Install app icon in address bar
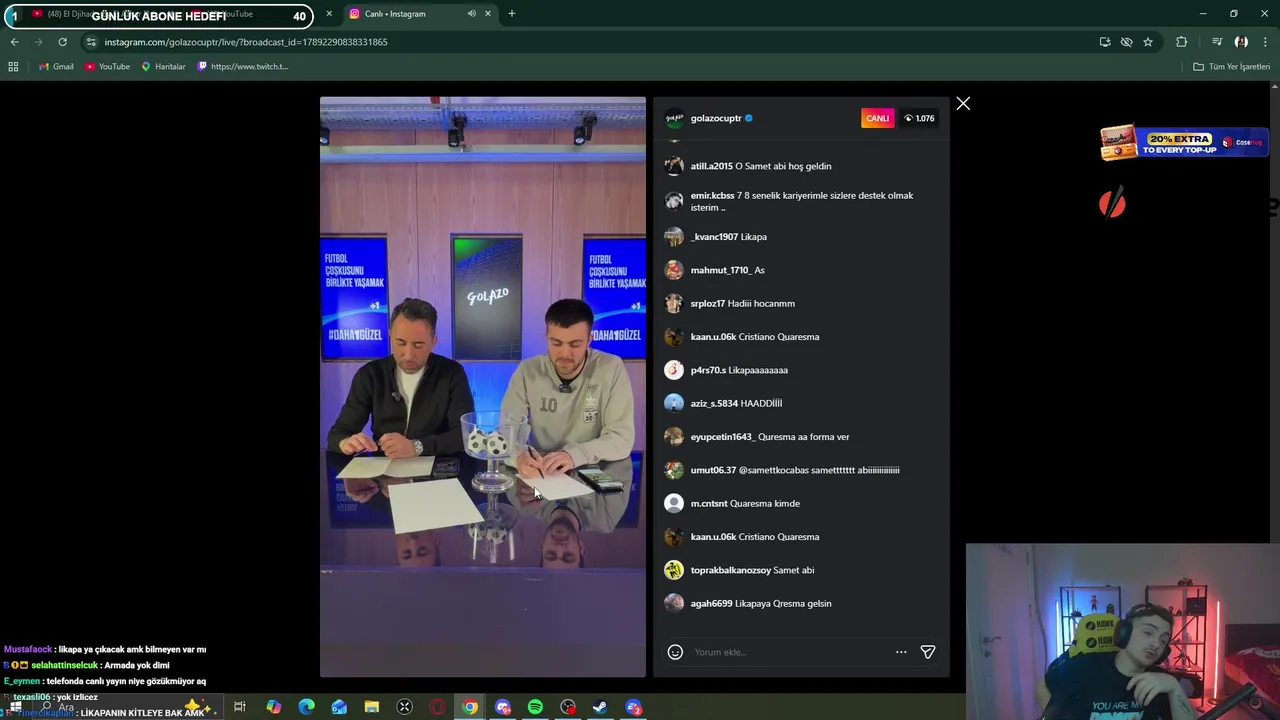Screen dimensions: 1280x720 (x=1104, y=42)
